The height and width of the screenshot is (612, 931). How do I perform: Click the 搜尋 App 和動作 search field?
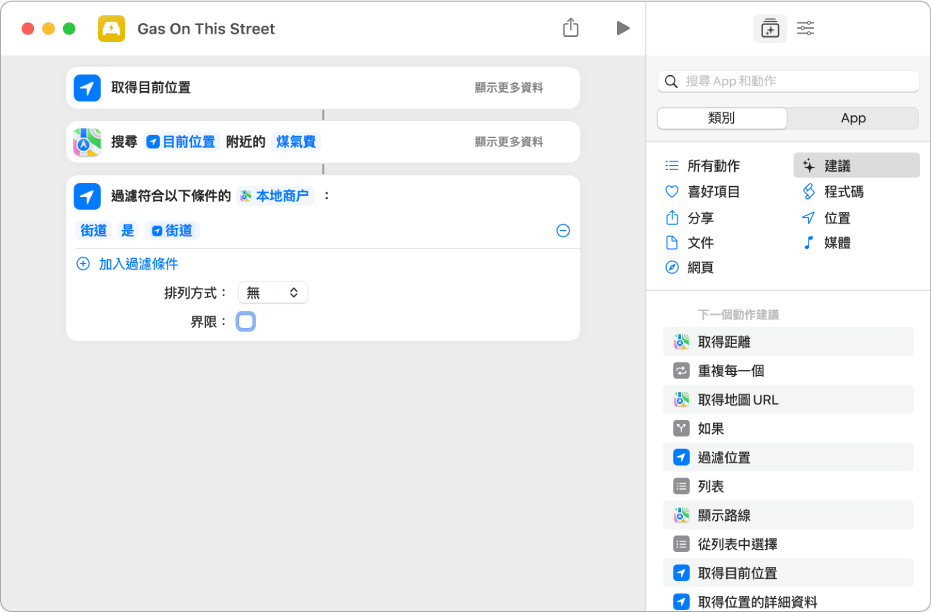(788, 81)
